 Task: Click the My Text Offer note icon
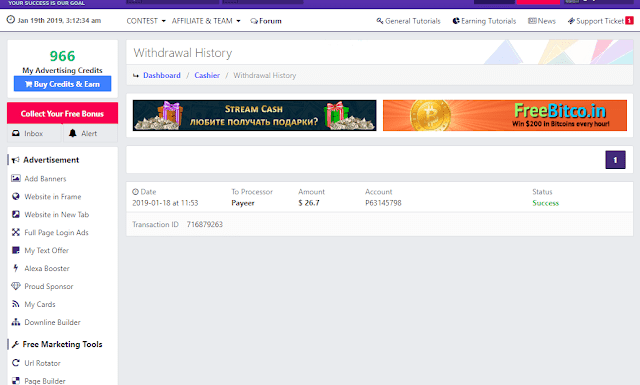(16, 250)
